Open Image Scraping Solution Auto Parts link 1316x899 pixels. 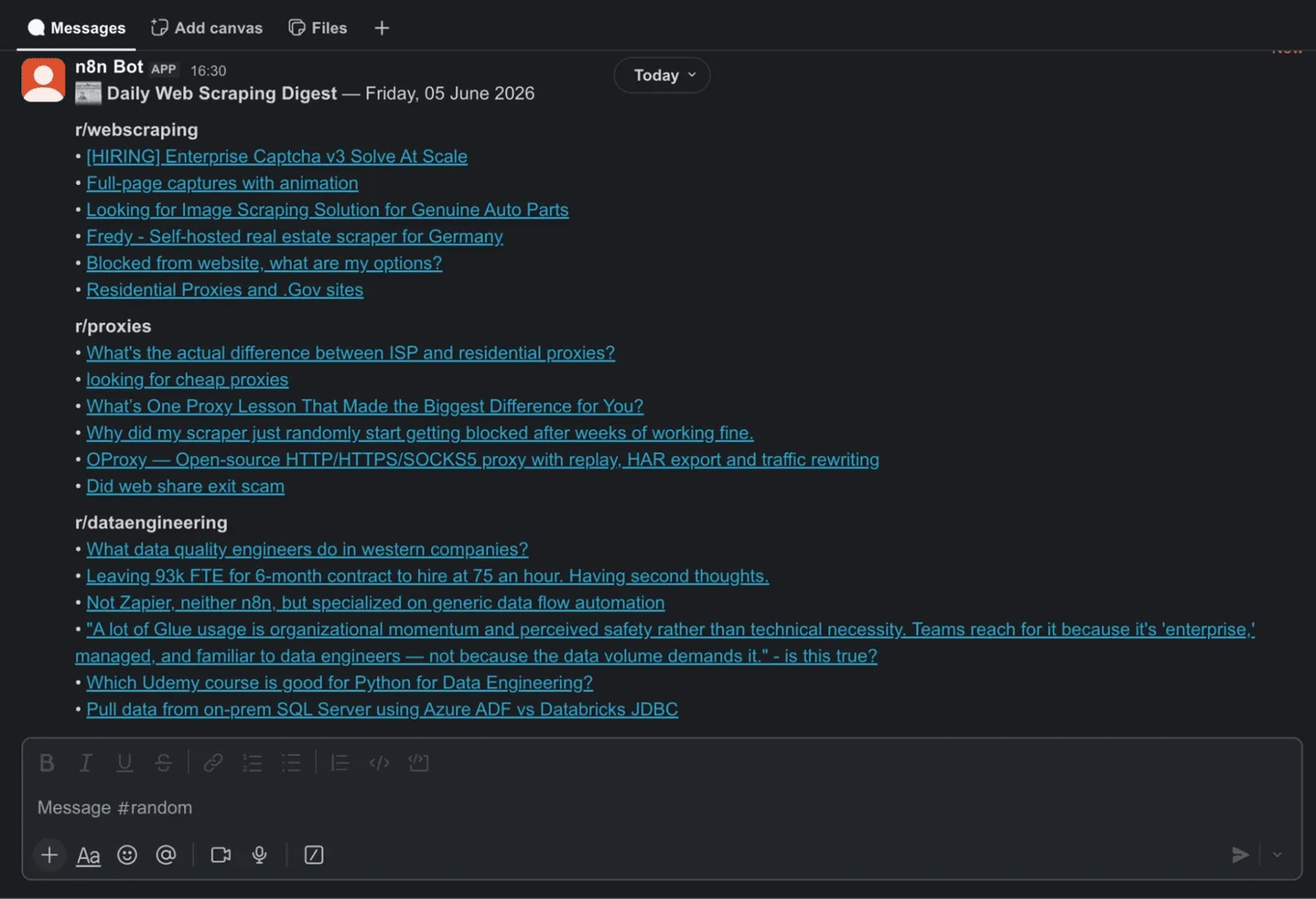point(327,210)
